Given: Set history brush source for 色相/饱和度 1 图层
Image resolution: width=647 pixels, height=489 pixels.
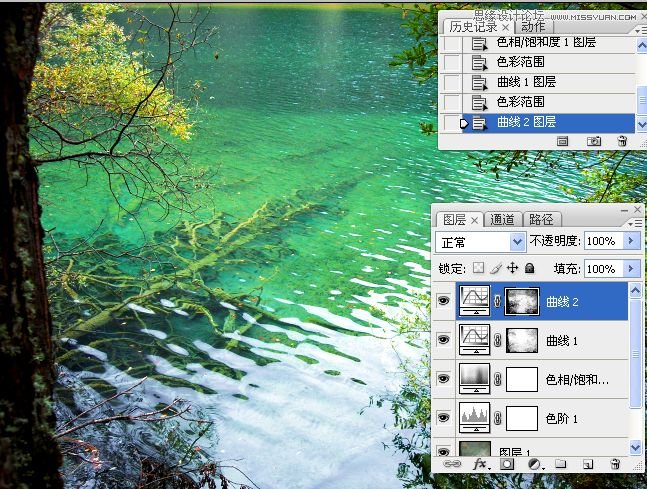Looking at the screenshot, I should pyautogui.click(x=451, y=43).
